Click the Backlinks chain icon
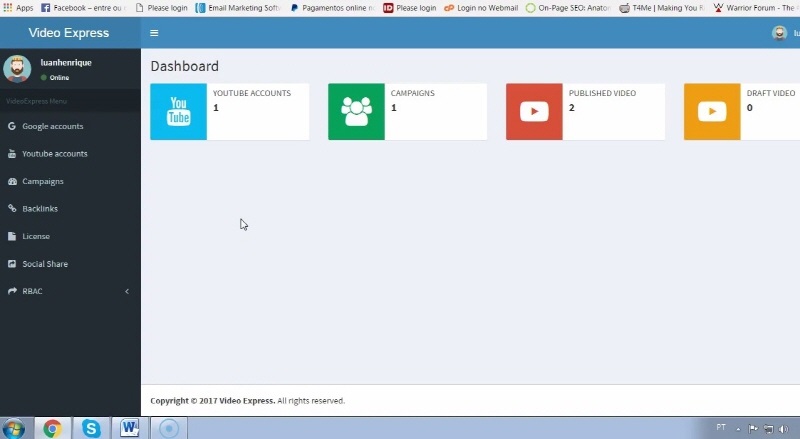 coord(12,209)
